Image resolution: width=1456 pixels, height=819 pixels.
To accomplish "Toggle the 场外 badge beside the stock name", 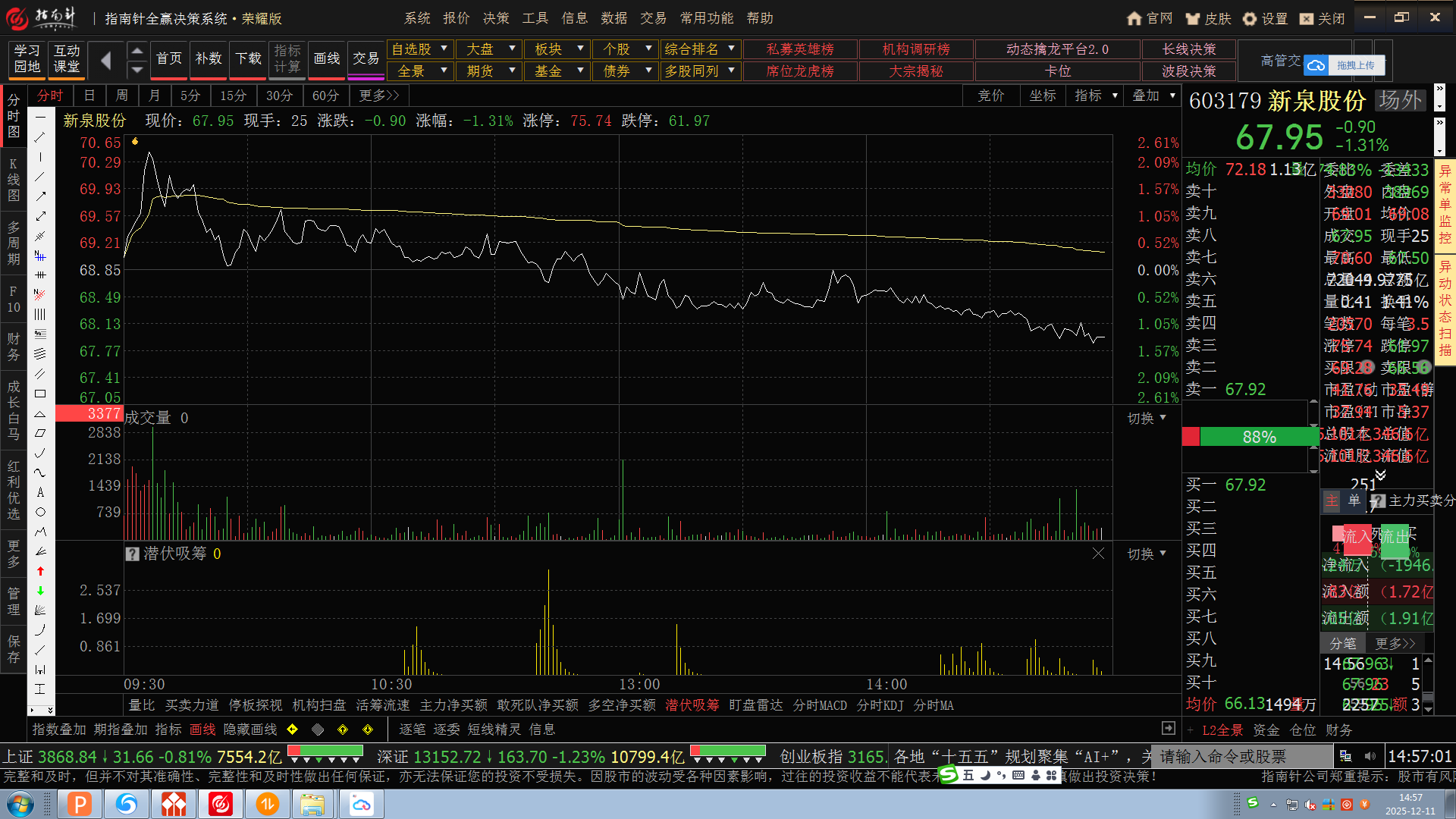I will 1401,100.
